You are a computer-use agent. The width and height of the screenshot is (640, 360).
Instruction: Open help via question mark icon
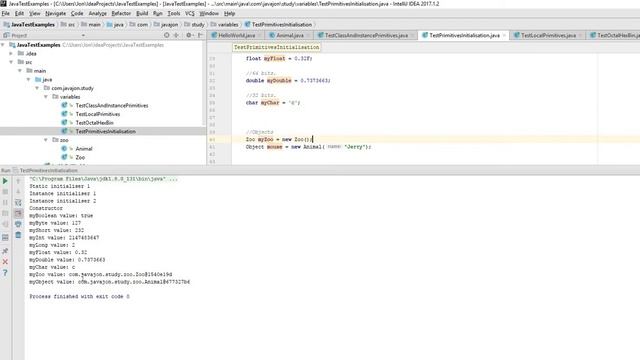click(5, 273)
